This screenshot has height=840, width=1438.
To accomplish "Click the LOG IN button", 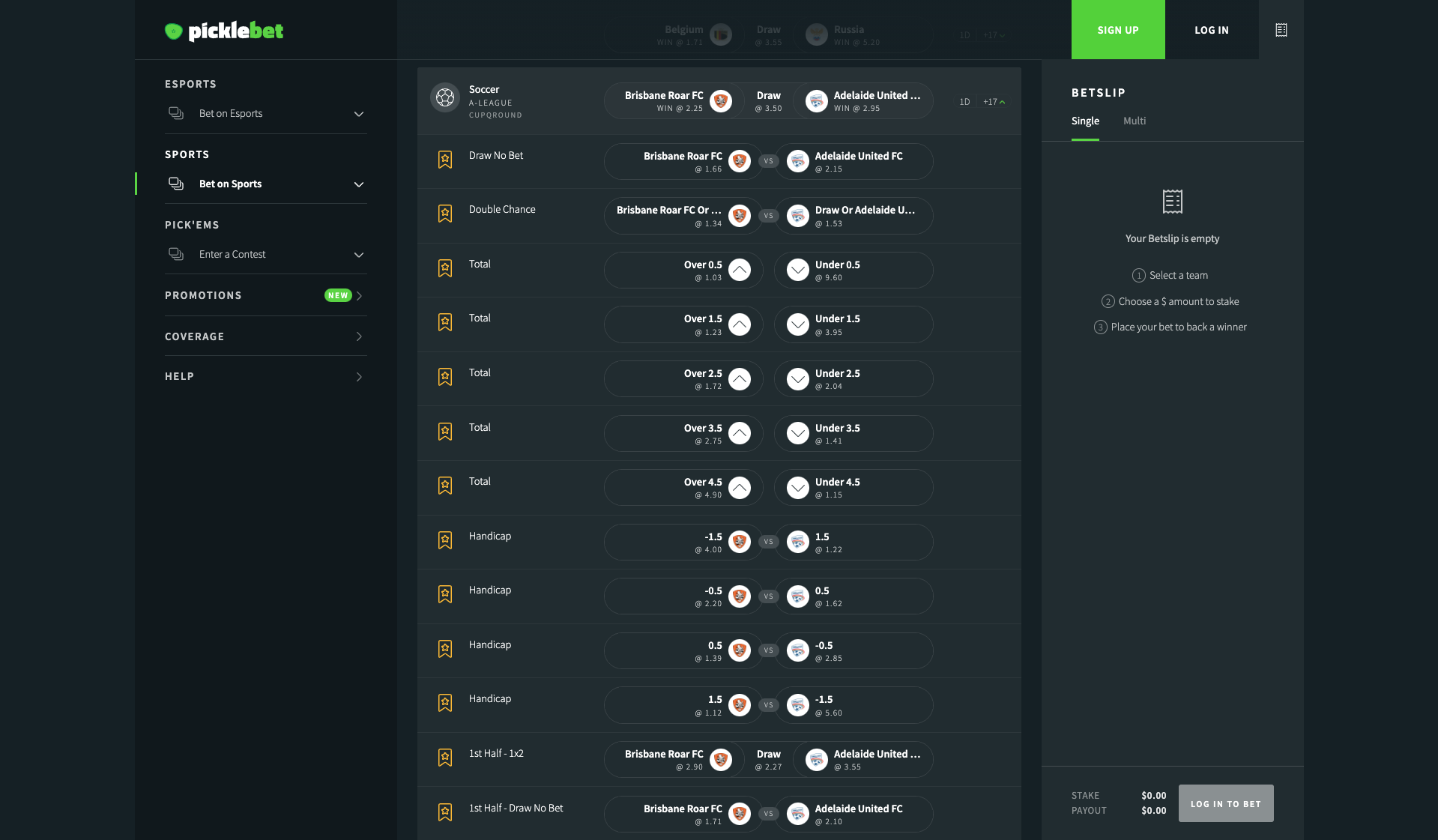I will 1212,30.
